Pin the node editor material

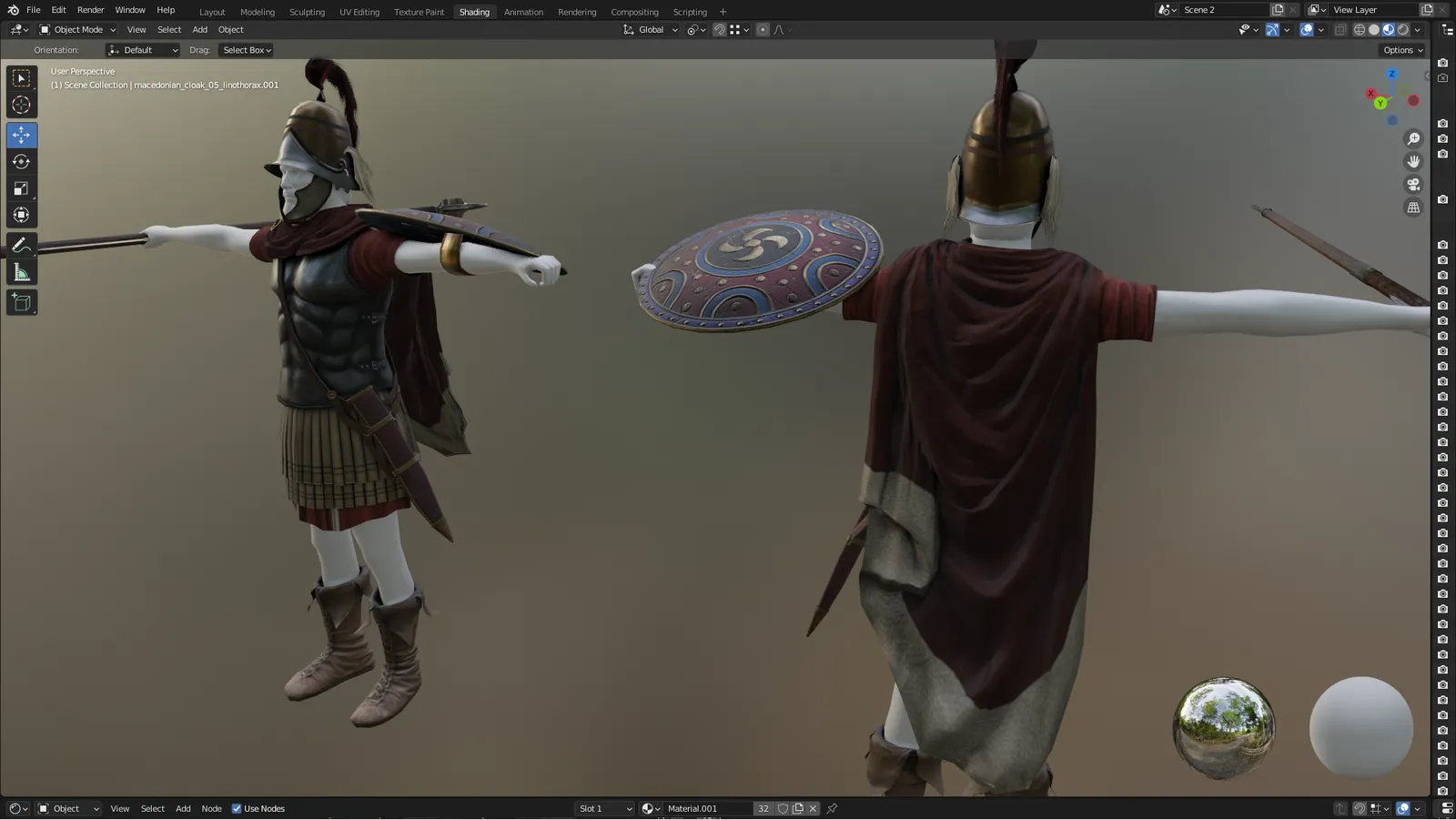click(x=832, y=808)
